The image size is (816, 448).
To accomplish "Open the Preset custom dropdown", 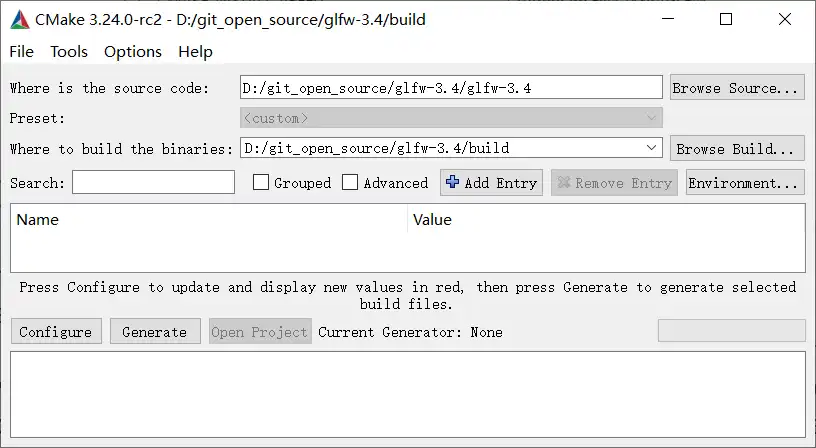I will pos(652,118).
